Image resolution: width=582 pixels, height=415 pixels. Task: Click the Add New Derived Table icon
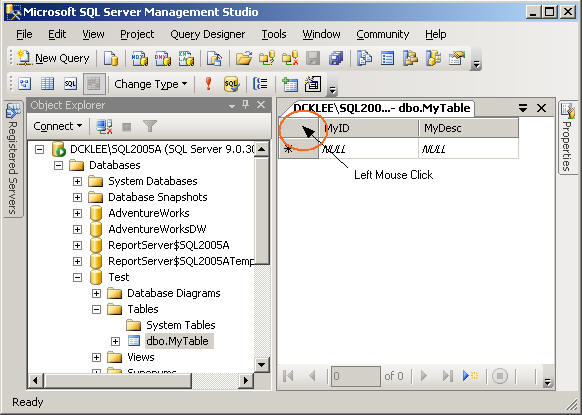(313, 84)
